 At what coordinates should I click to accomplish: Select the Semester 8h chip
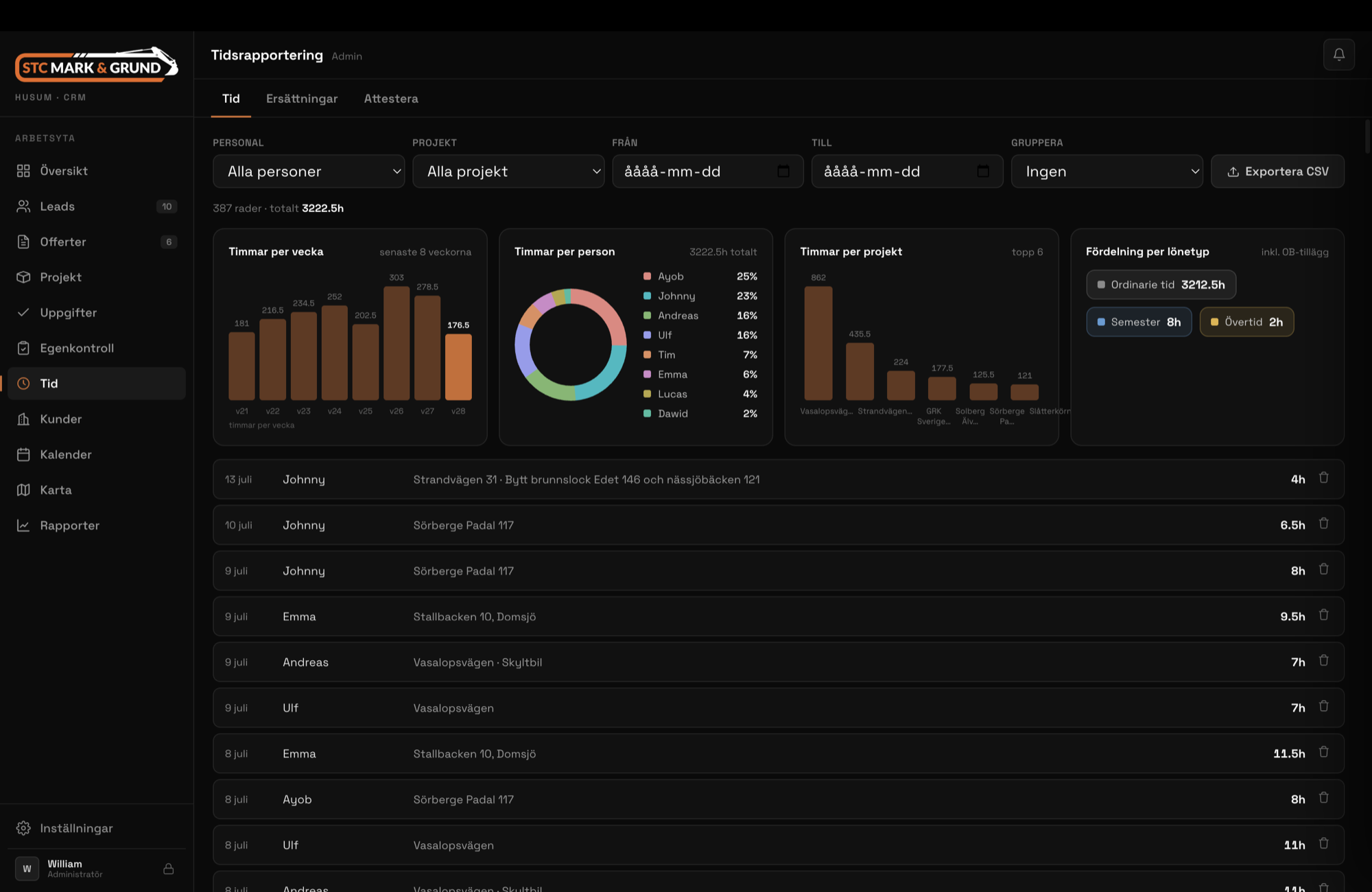point(1139,322)
